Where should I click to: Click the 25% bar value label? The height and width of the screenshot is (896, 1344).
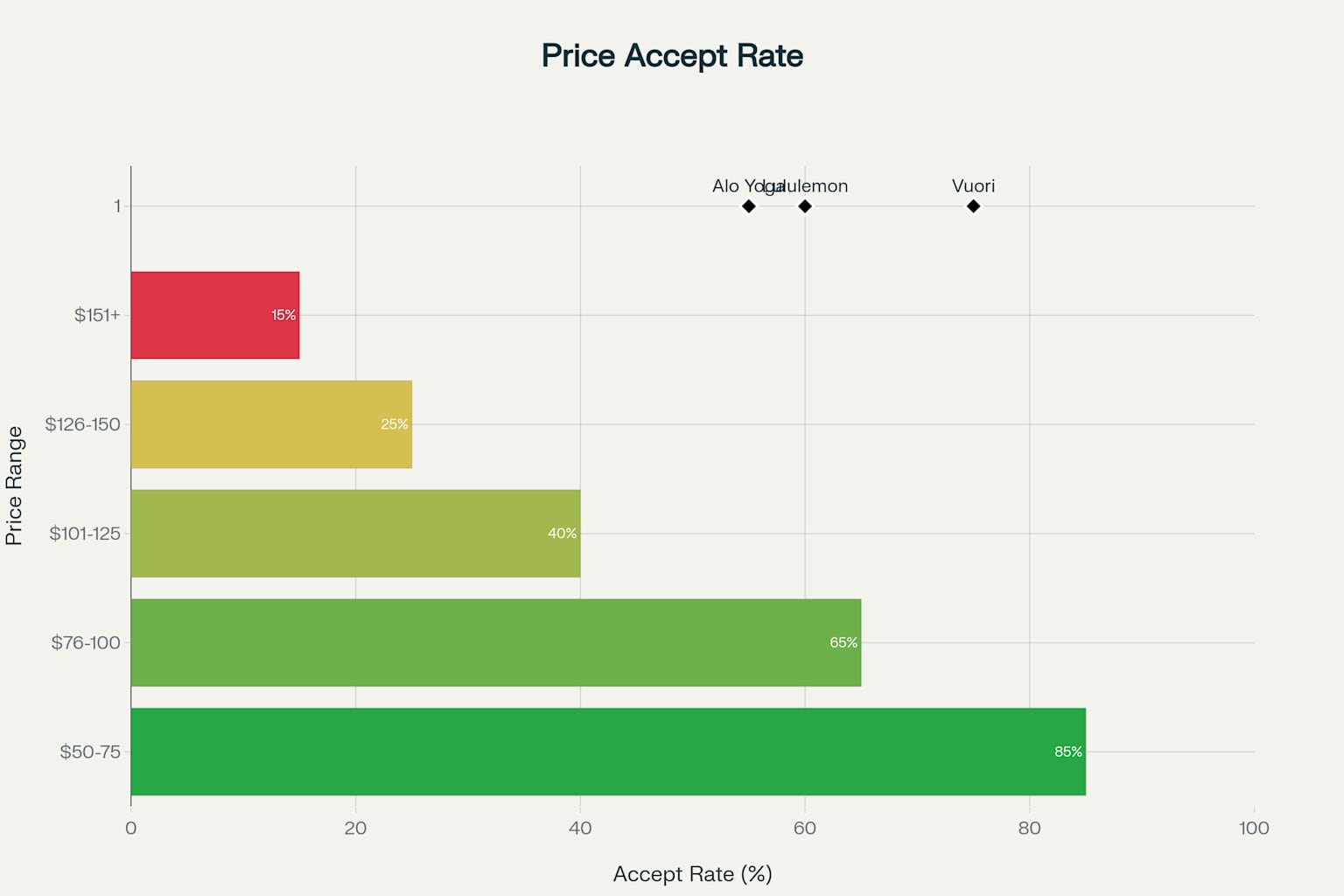pos(394,424)
